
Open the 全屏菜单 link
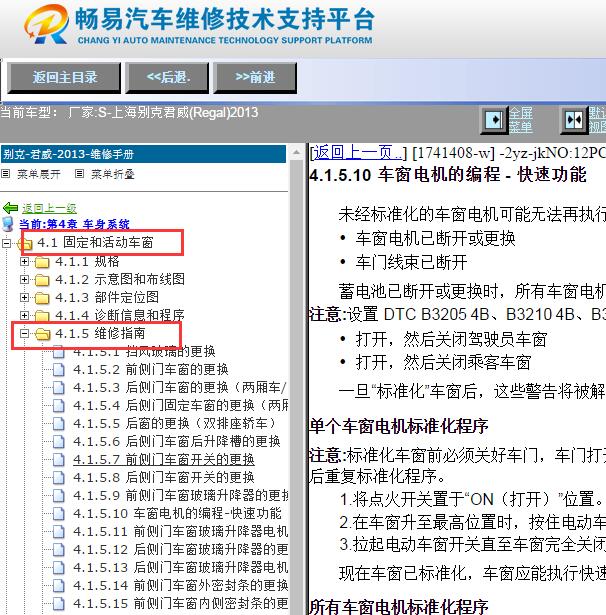tap(520, 120)
